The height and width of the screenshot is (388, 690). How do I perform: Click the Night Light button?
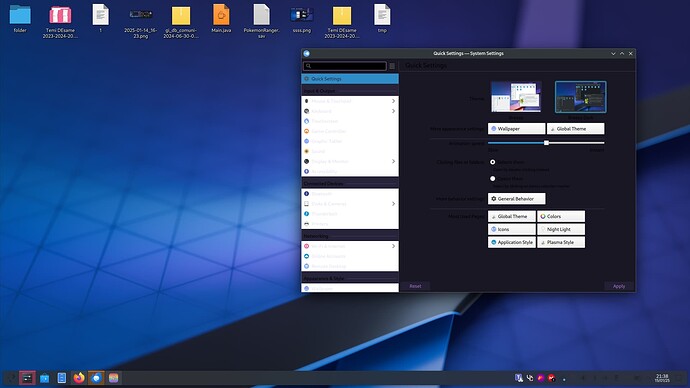561,229
